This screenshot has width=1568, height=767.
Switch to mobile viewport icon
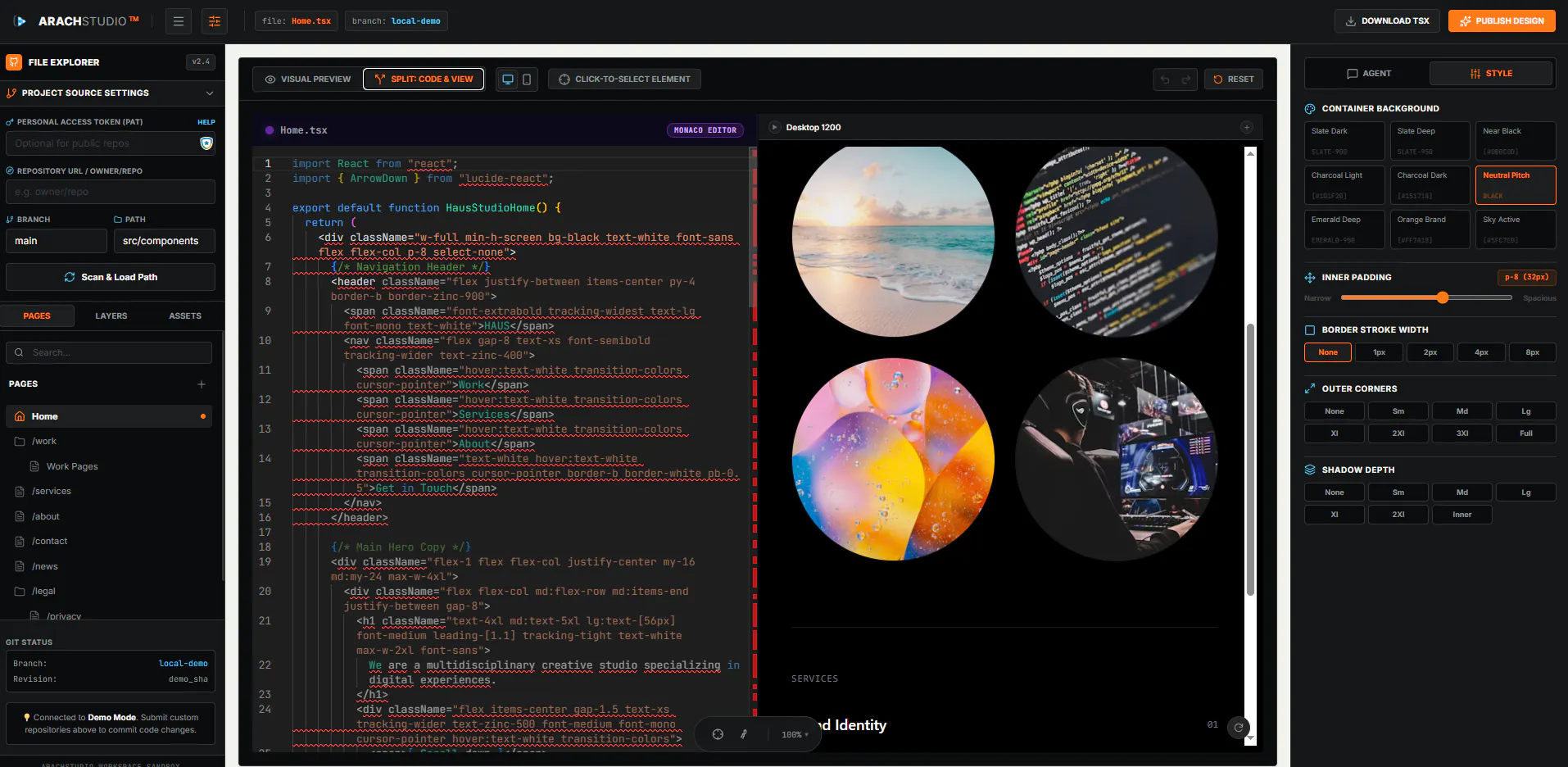coord(527,79)
